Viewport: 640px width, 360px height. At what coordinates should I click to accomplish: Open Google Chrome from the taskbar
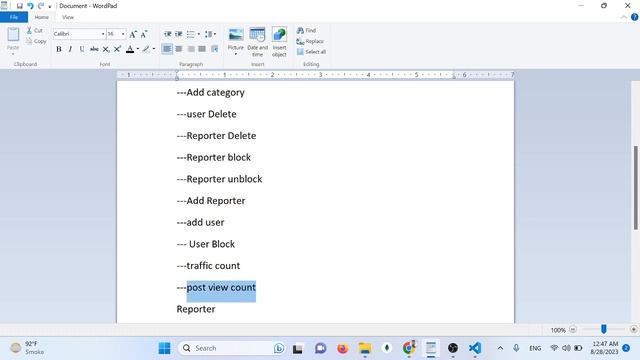point(409,348)
